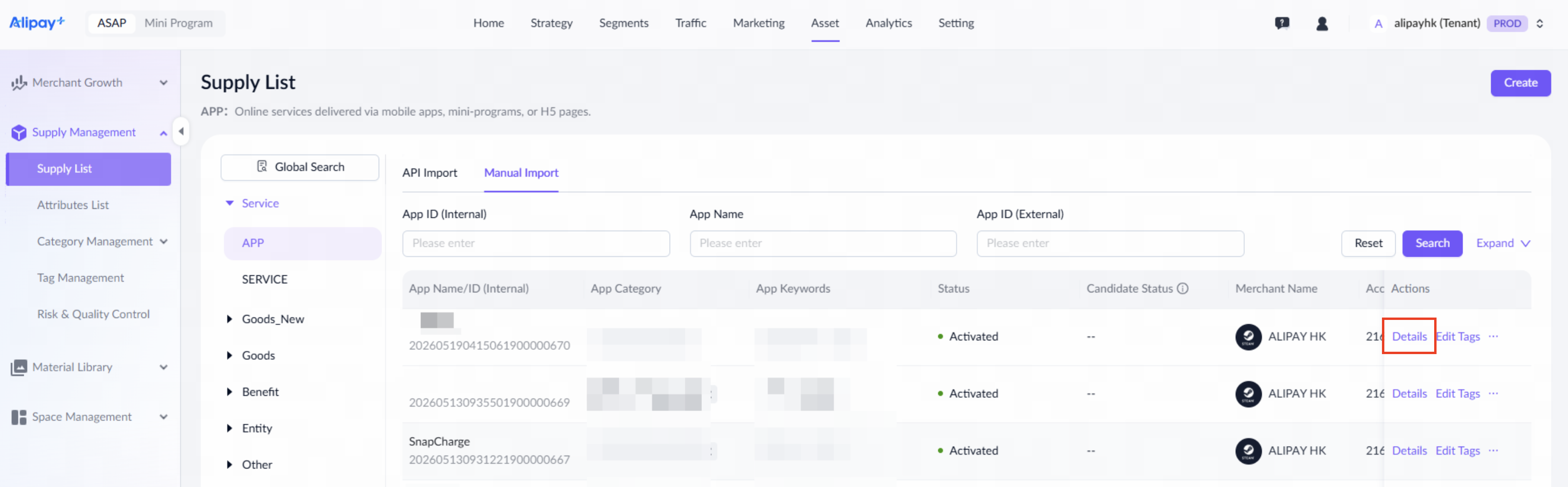Select the SERVICE tree item
This screenshot has width=1568, height=487.
[x=264, y=280]
